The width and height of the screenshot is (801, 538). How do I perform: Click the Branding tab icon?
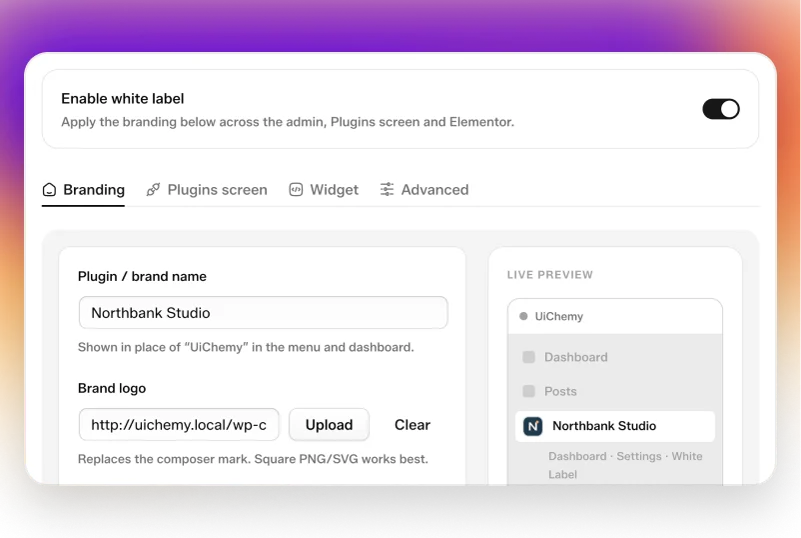tap(49, 190)
